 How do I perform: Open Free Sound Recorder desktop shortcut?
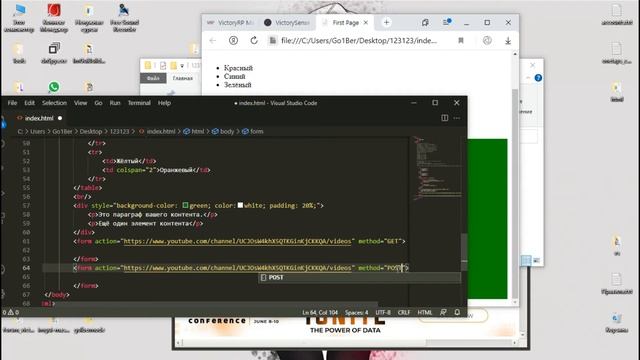coord(124,18)
